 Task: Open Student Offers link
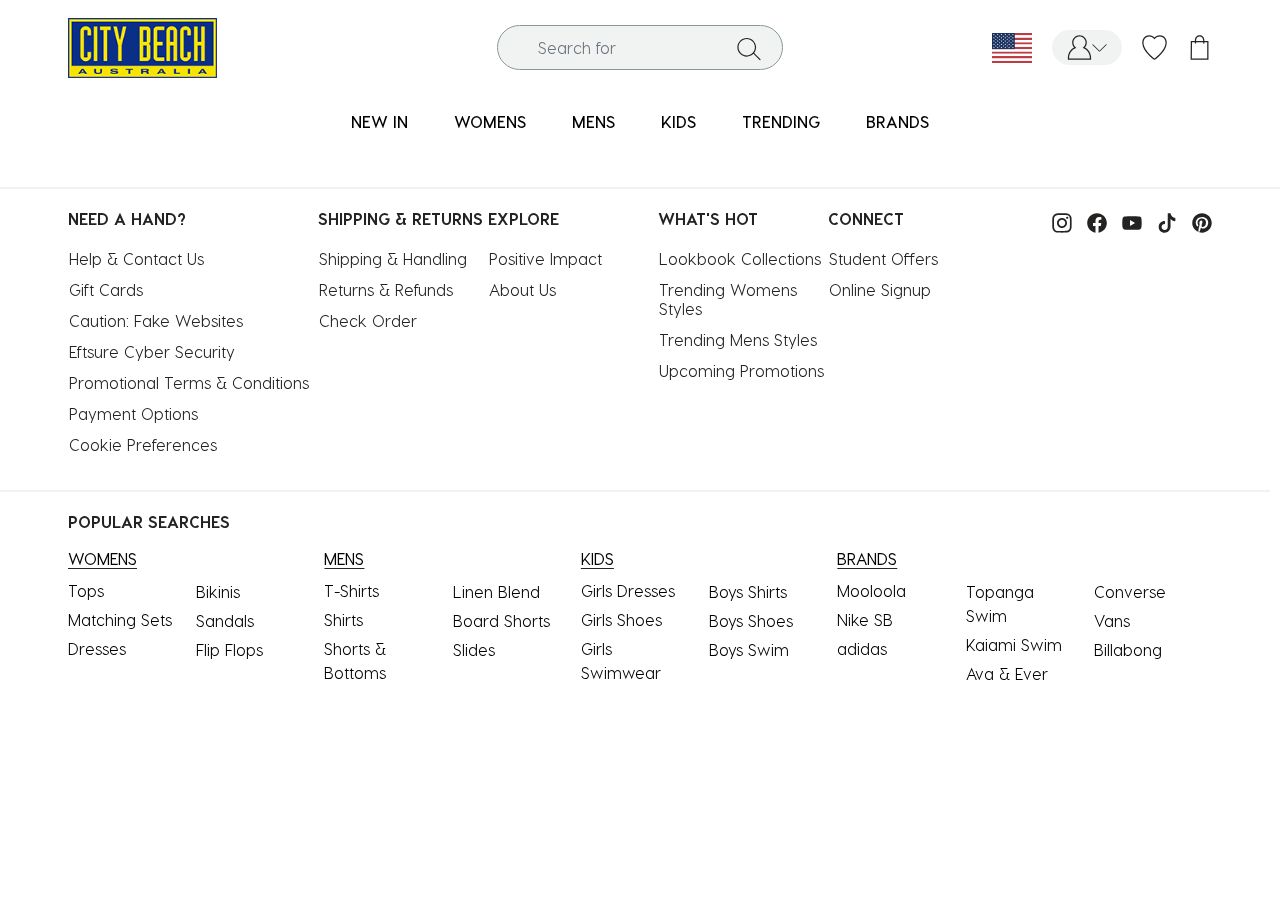pos(884,259)
